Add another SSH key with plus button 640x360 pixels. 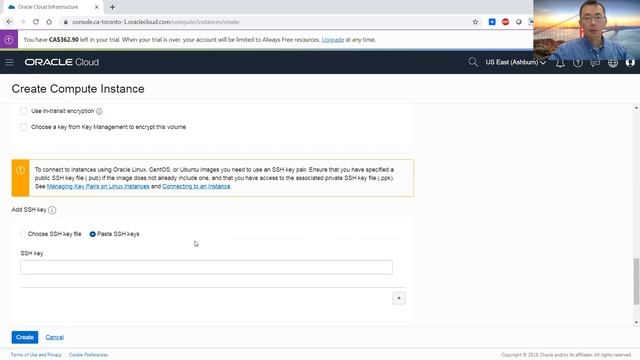(x=399, y=298)
